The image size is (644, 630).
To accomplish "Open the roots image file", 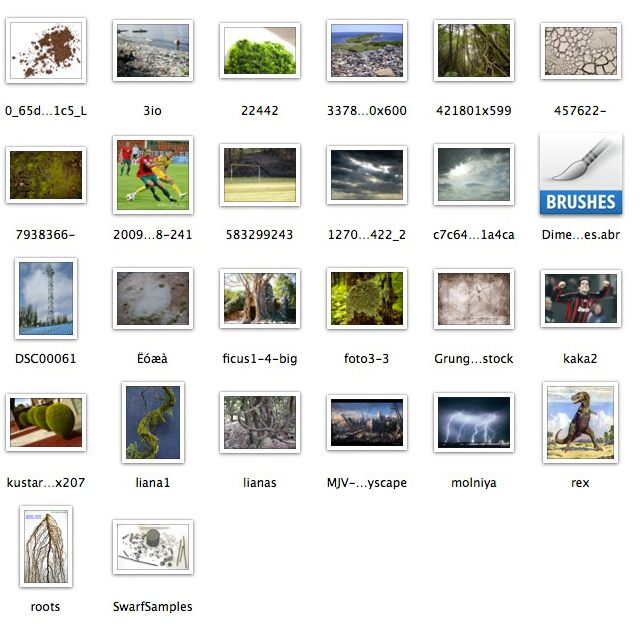I will click(x=46, y=546).
